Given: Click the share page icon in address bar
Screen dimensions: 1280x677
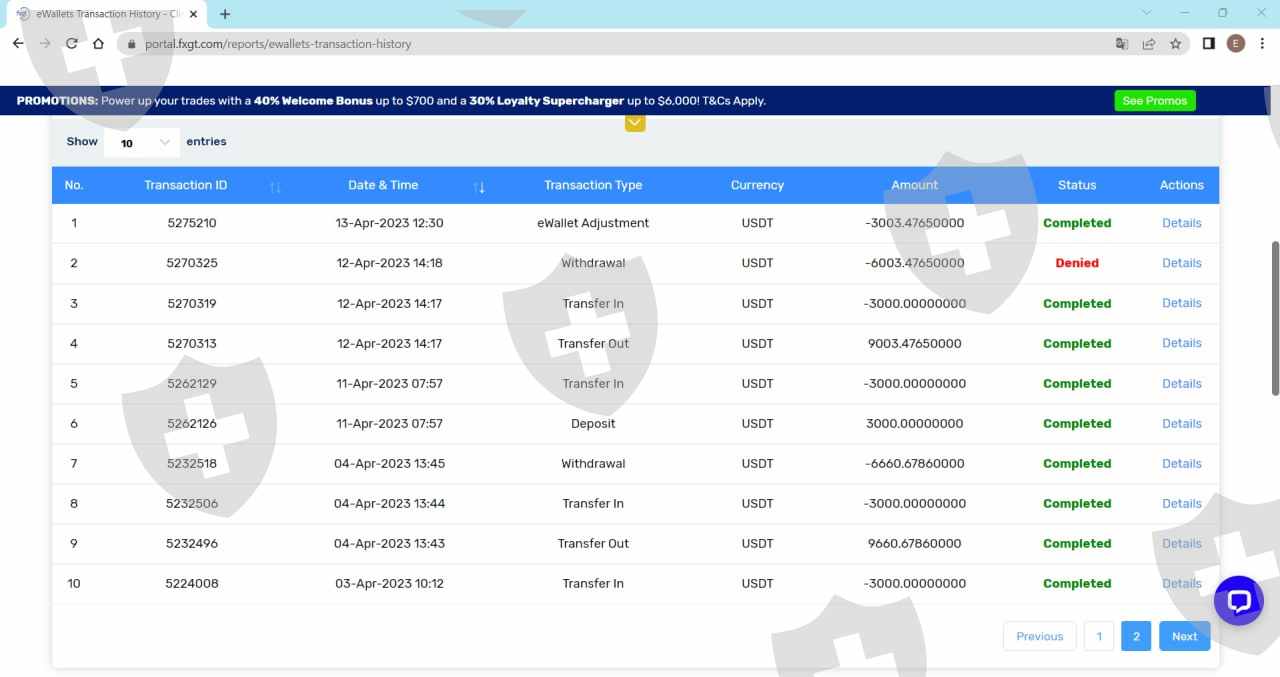Looking at the screenshot, I should 1149,44.
